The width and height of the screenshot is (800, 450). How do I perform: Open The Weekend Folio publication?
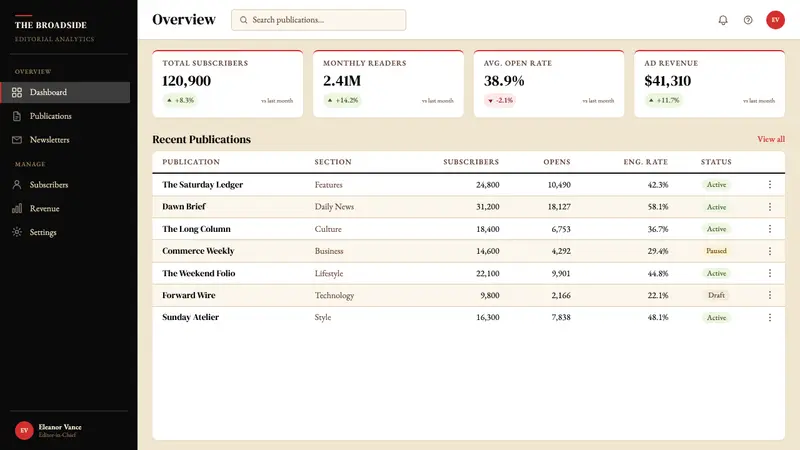198,273
